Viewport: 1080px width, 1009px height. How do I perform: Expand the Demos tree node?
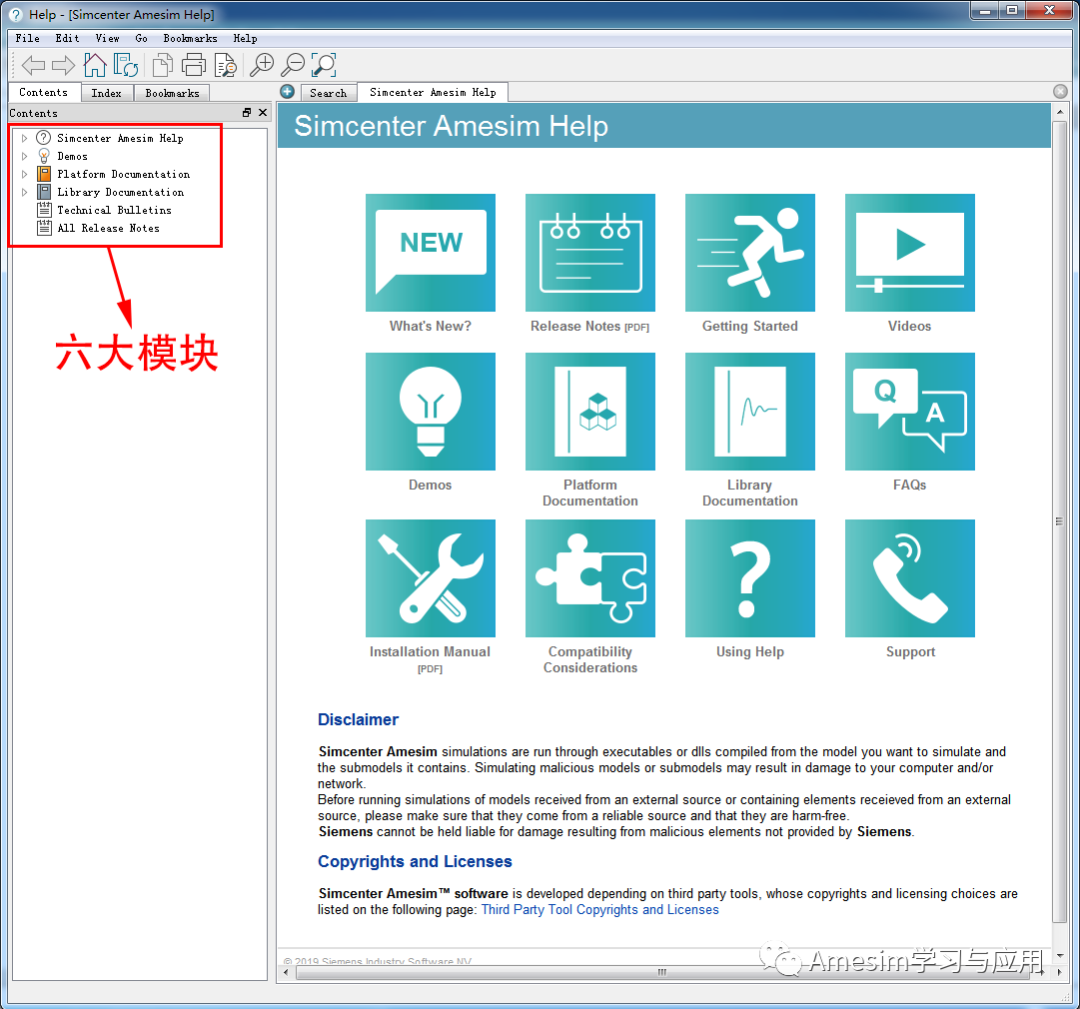(24, 156)
